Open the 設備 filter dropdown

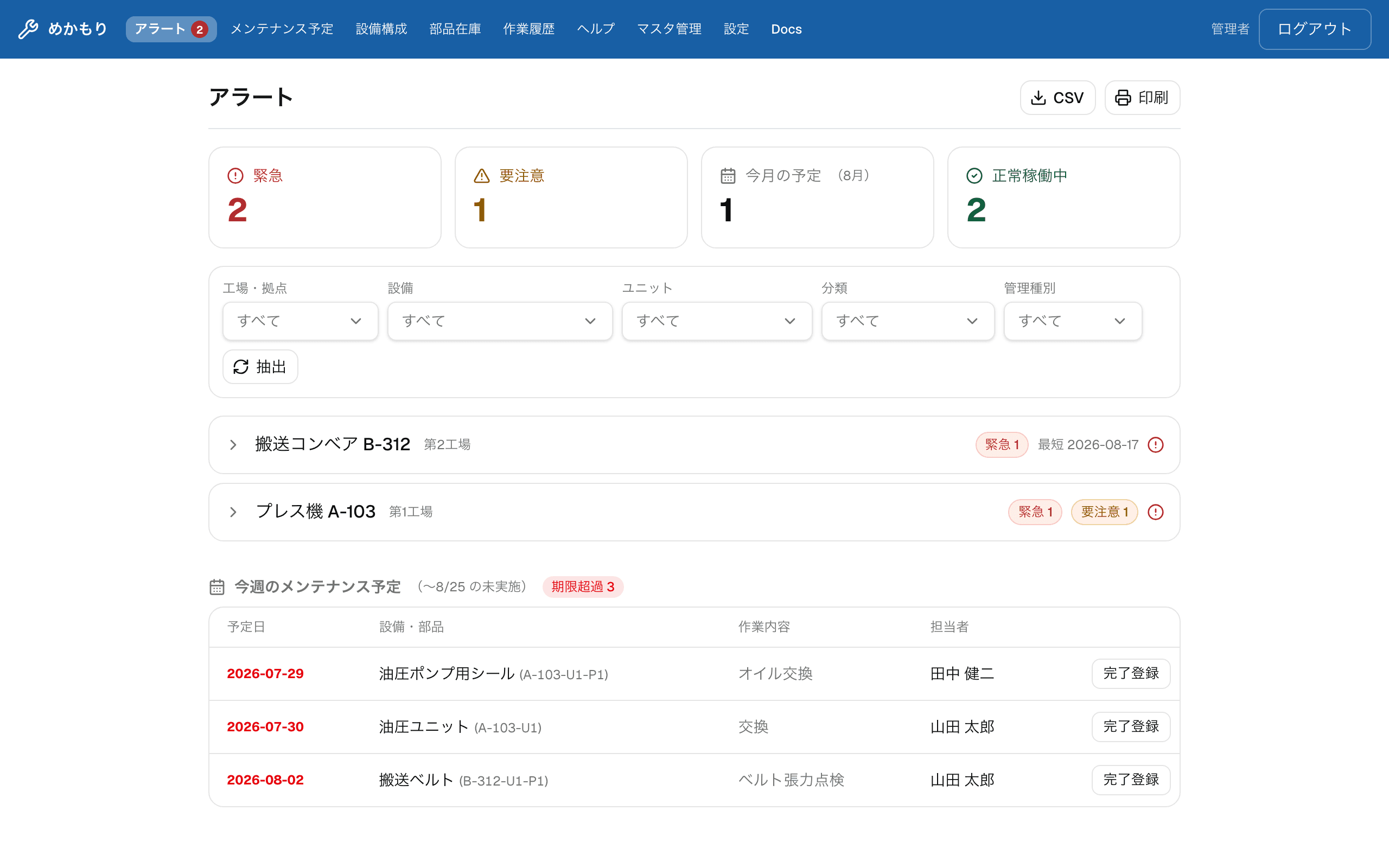(500, 321)
